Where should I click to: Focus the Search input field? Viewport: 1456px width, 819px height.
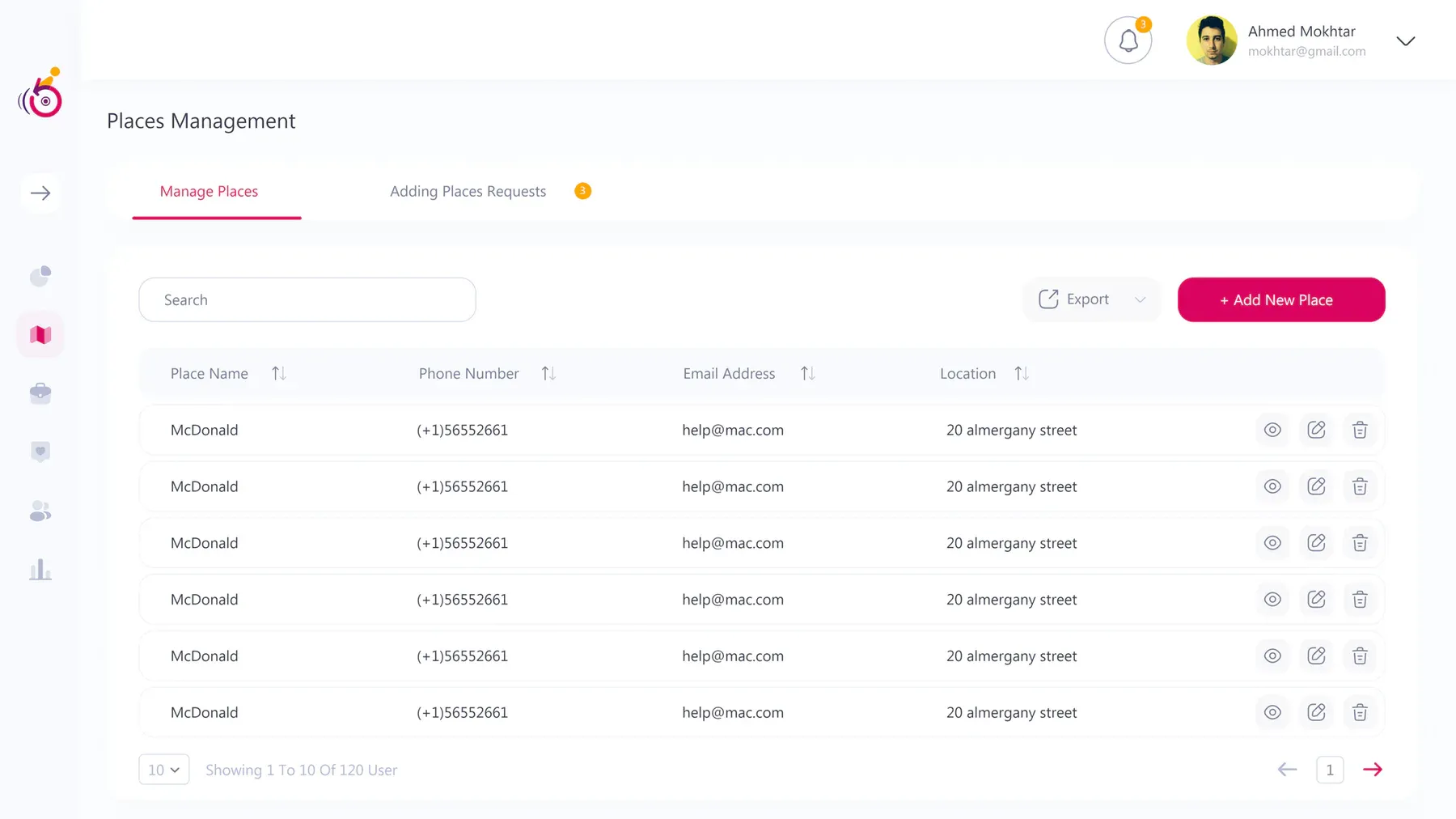307,299
